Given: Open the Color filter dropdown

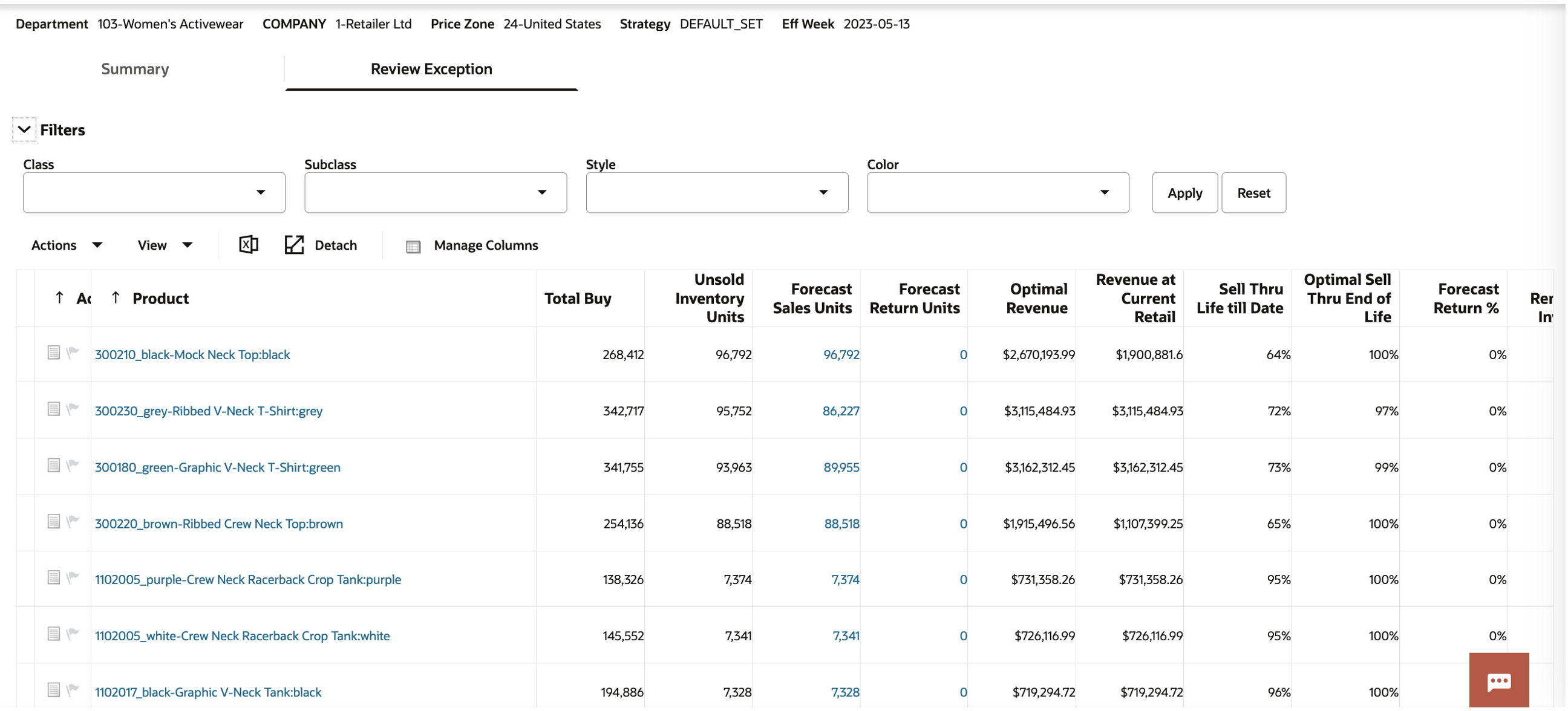Looking at the screenshot, I should [1104, 193].
